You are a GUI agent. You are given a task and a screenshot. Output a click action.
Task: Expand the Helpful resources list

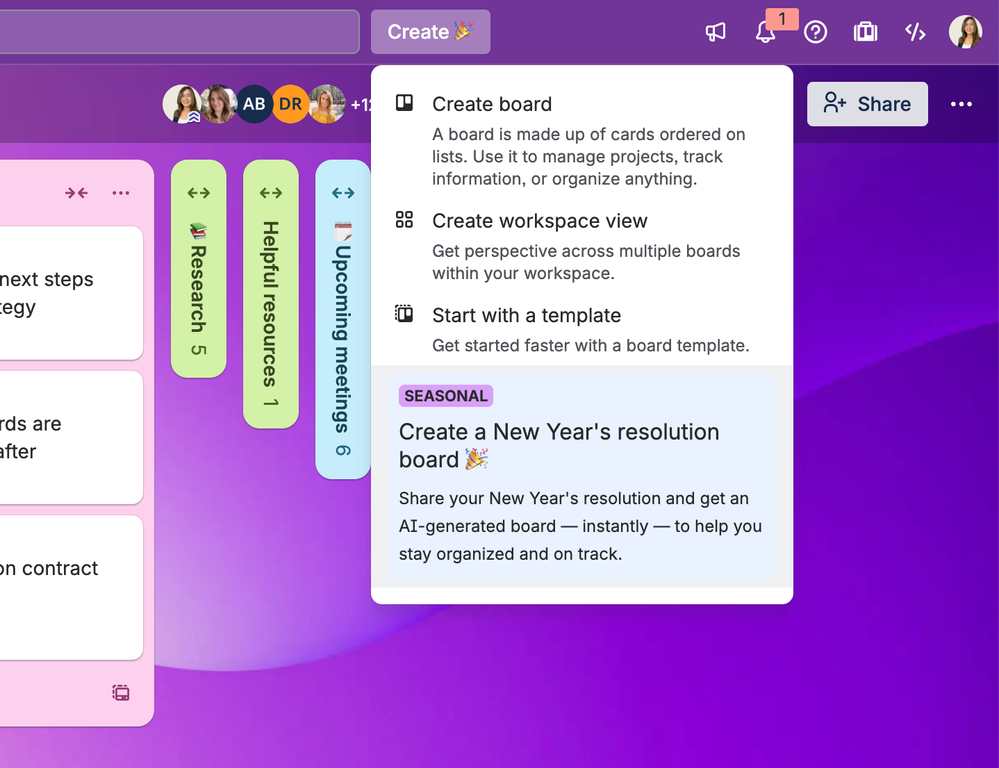[x=271, y=192]
